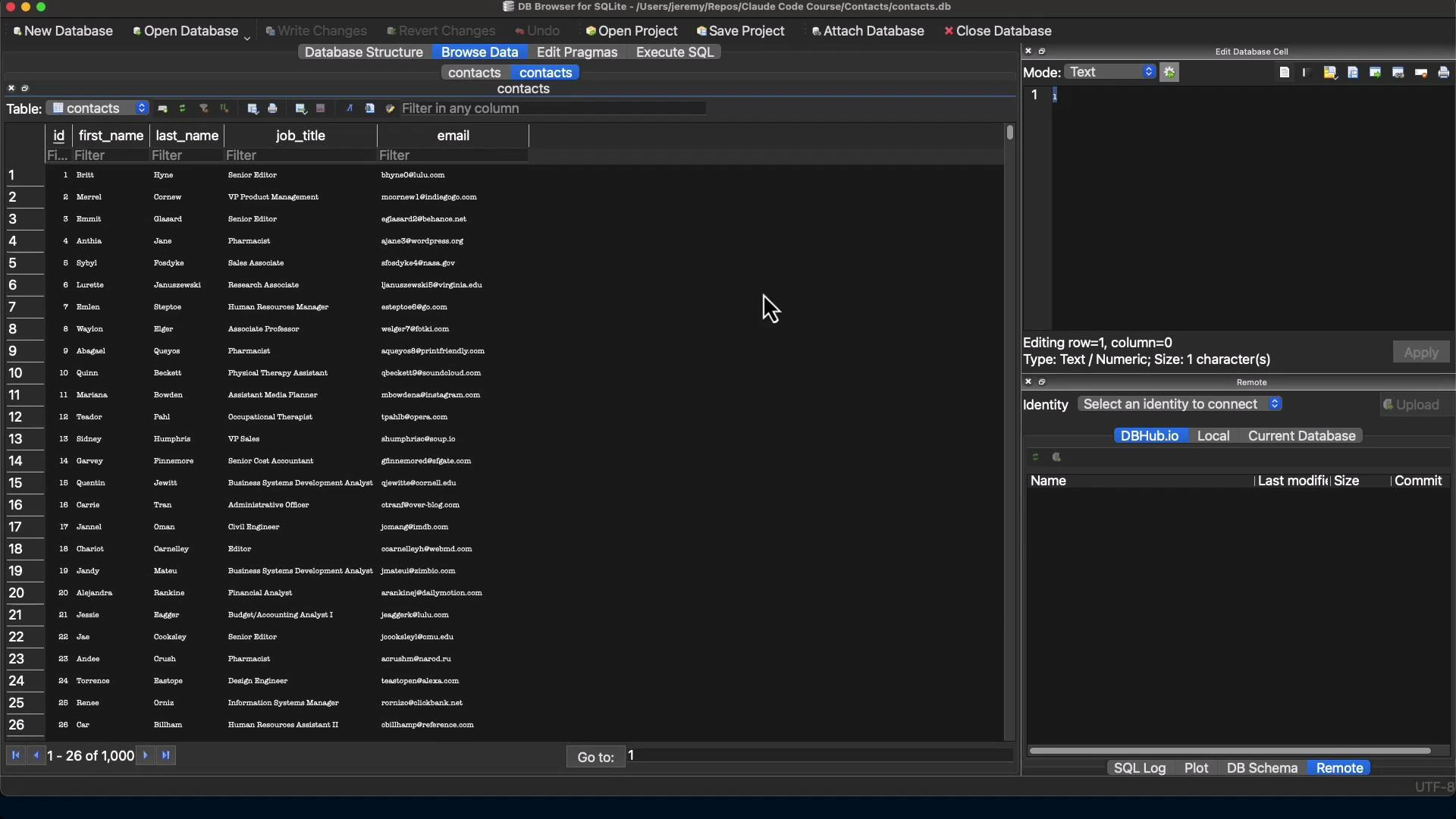The image size is (1456, 819).
Task: Open the SQL Log bottom tab
Action: tap(1139, 768)
